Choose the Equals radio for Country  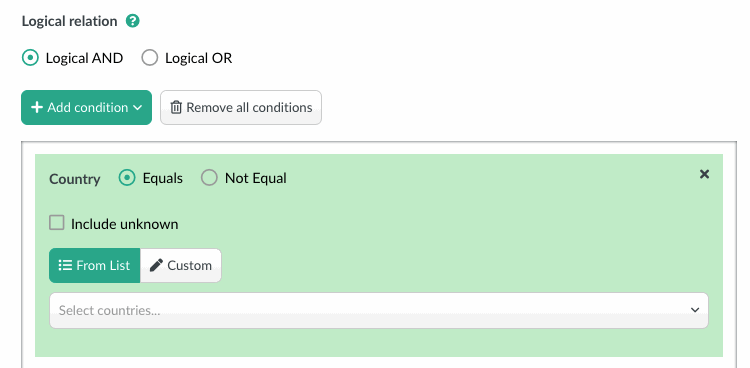[x=127, y=178]
